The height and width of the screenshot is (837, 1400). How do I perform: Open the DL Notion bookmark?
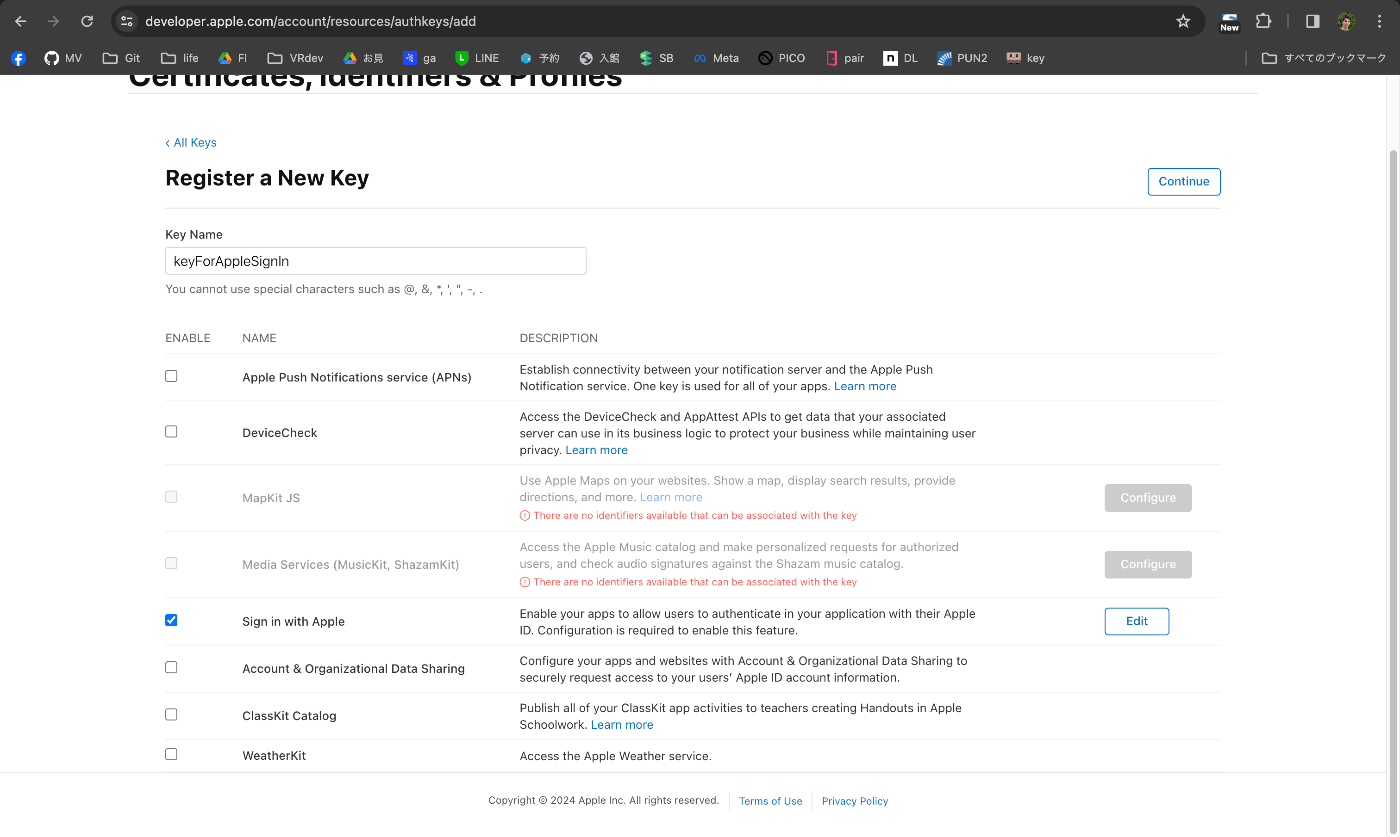(x=900, y=58)
